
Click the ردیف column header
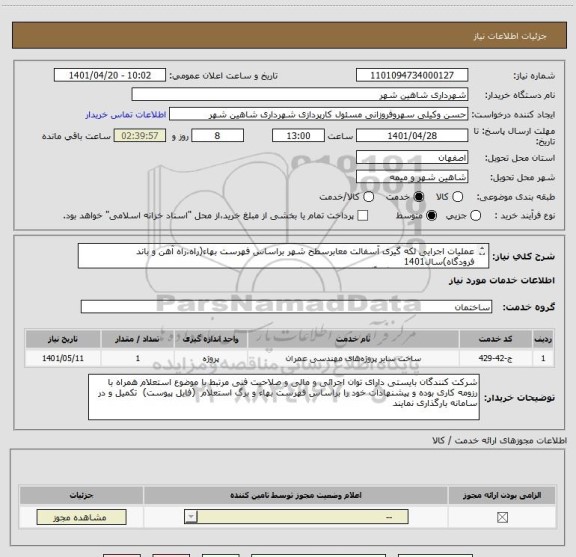(543, 339)
